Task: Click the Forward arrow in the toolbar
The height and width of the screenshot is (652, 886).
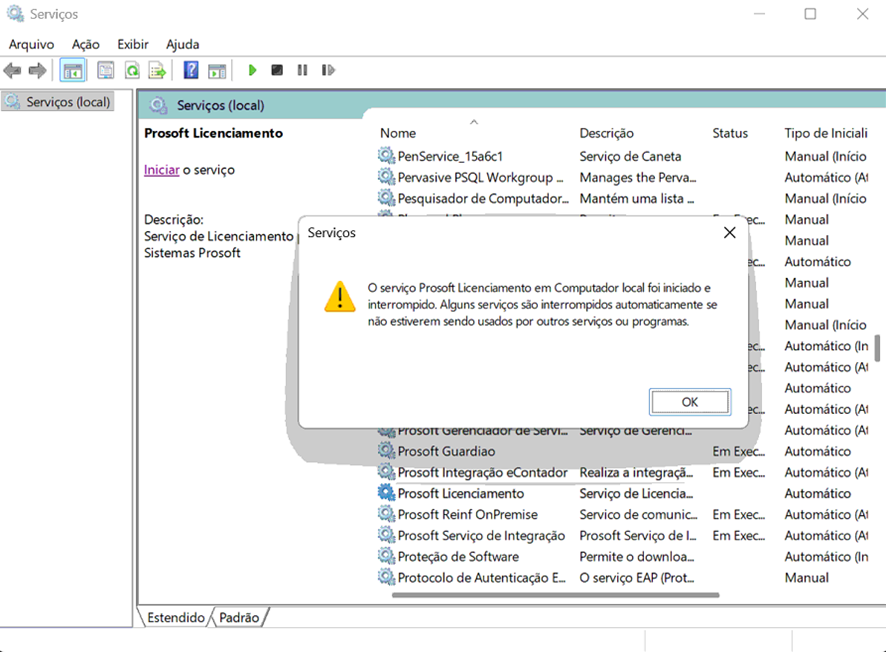Action: pyautogui.click(x=37, y=71)
